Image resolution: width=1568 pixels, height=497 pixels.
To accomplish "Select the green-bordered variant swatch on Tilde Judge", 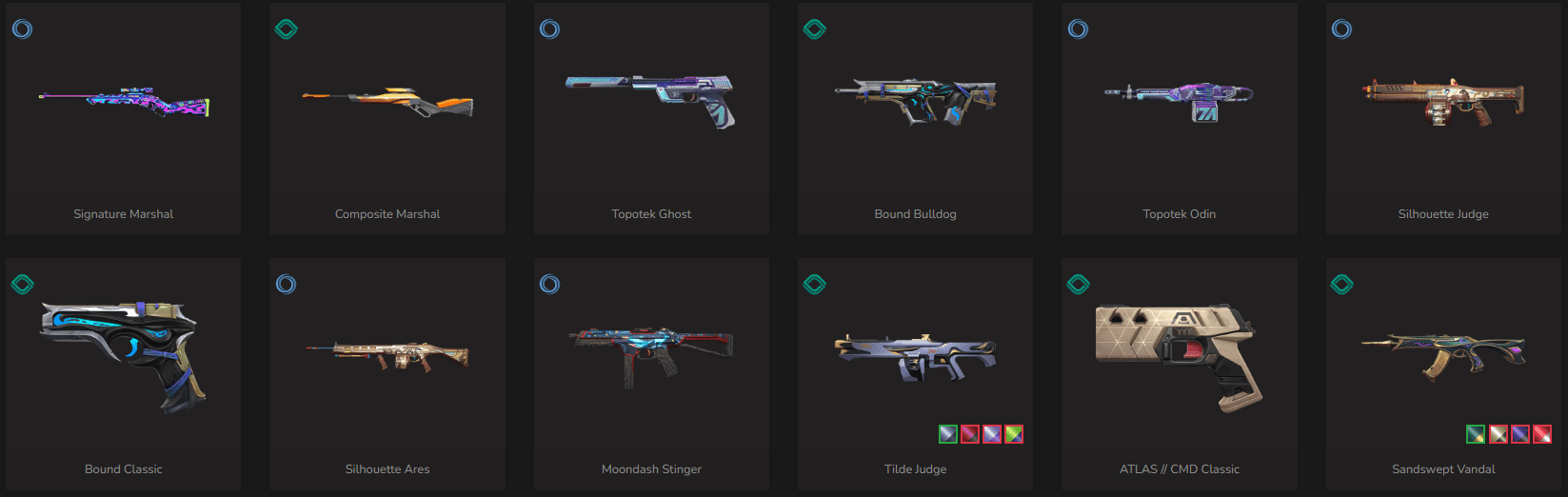I will 947,434.
